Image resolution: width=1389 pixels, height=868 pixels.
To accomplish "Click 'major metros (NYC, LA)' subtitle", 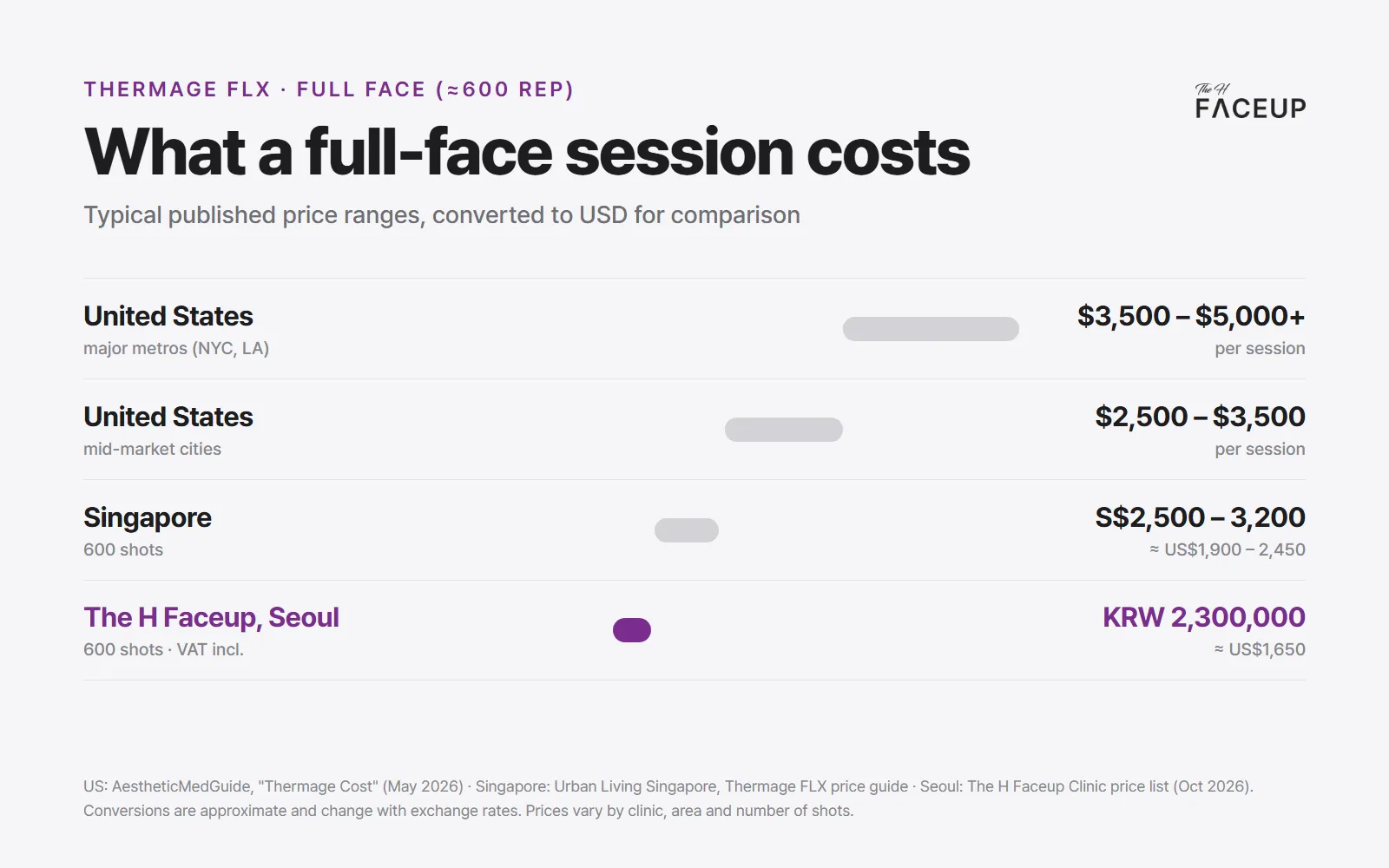I will (x=176, y=348).
